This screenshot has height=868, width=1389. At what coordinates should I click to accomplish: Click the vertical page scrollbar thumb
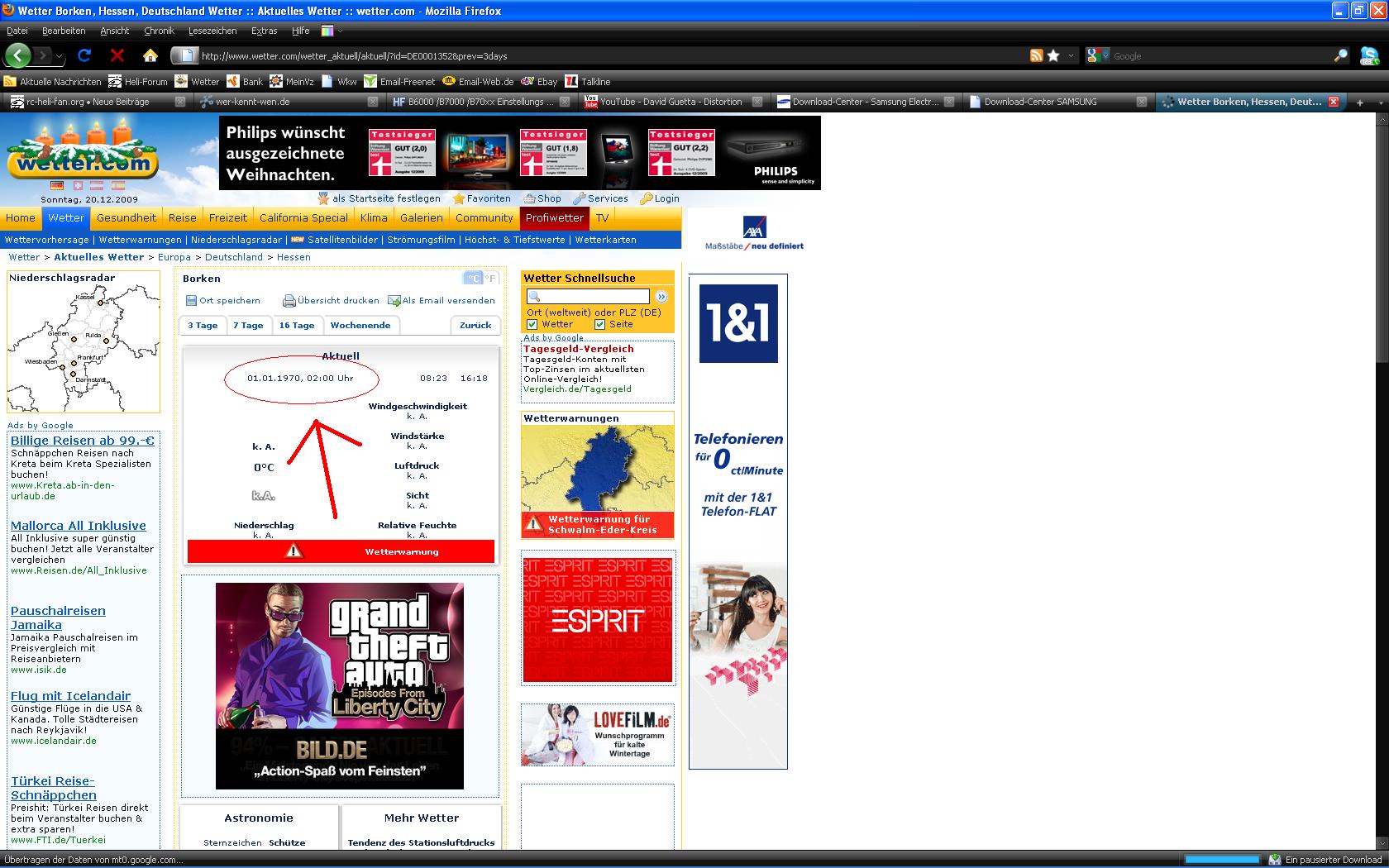1382,243
